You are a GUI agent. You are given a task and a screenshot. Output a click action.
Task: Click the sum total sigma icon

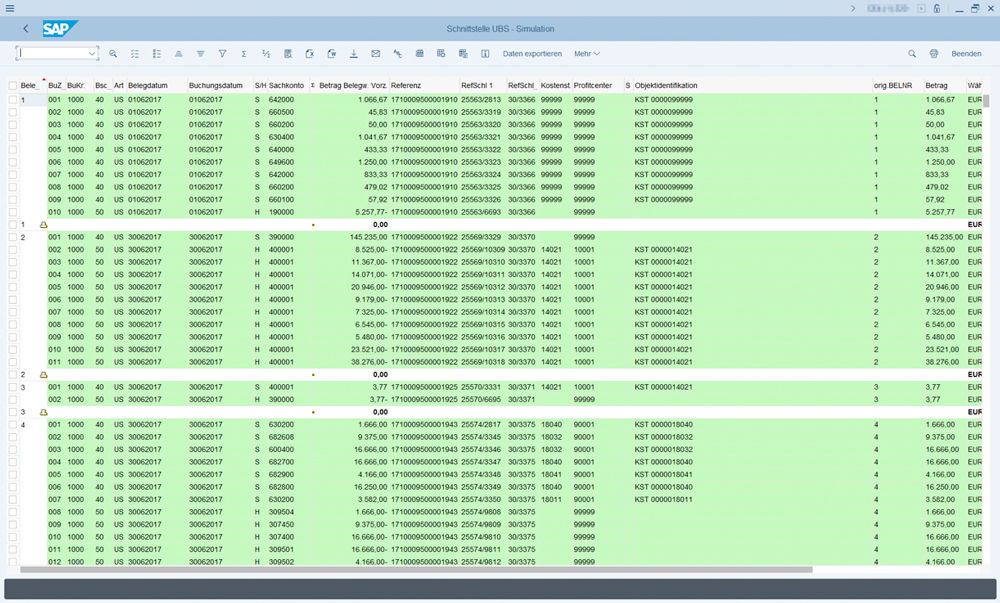[244, 53]
